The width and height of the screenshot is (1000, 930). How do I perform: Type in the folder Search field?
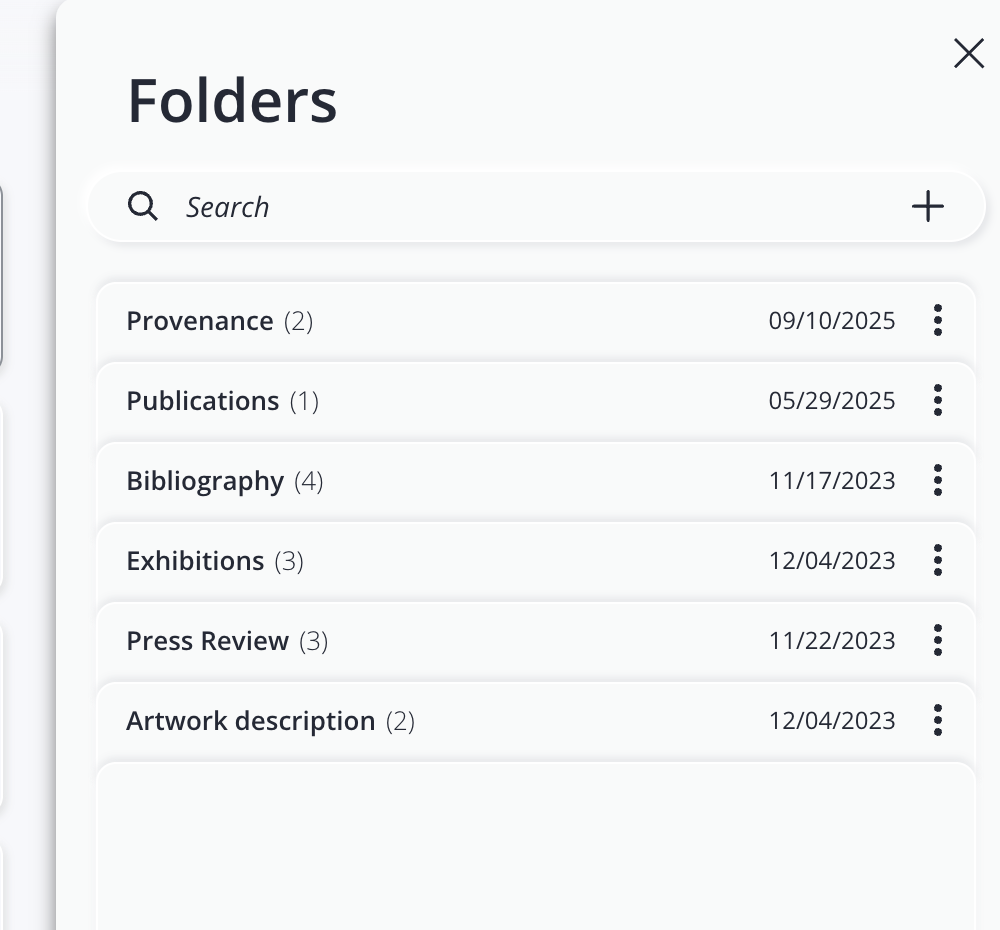(x=500, y=207)
